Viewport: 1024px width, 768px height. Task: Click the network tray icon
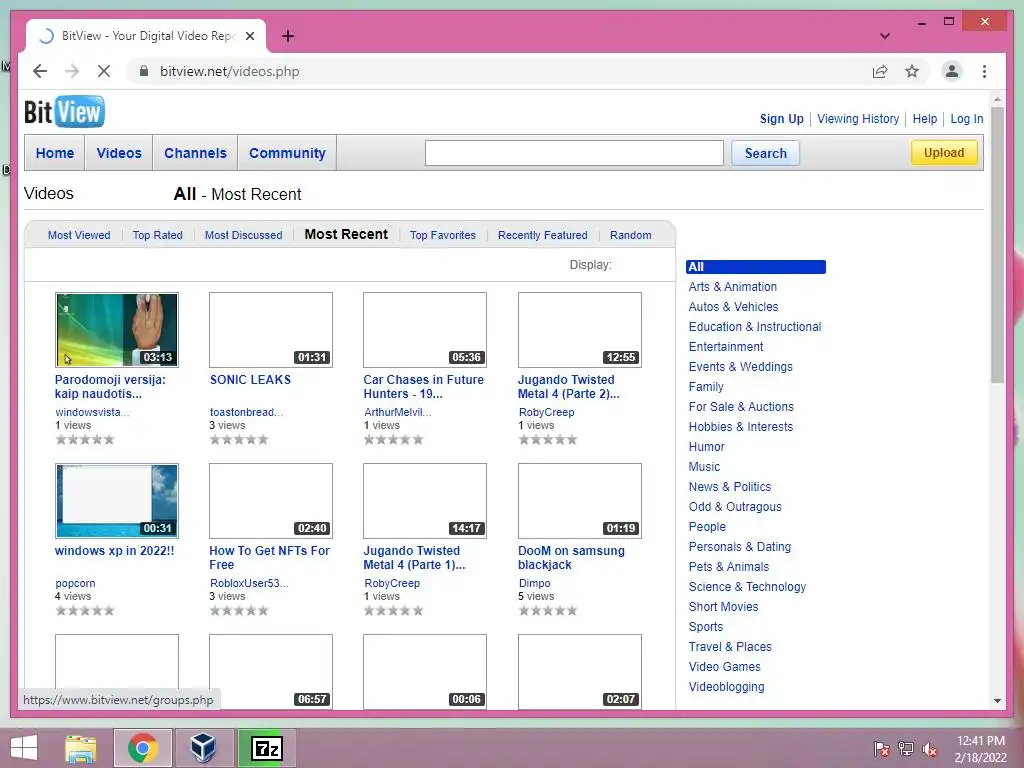[905, 749]
